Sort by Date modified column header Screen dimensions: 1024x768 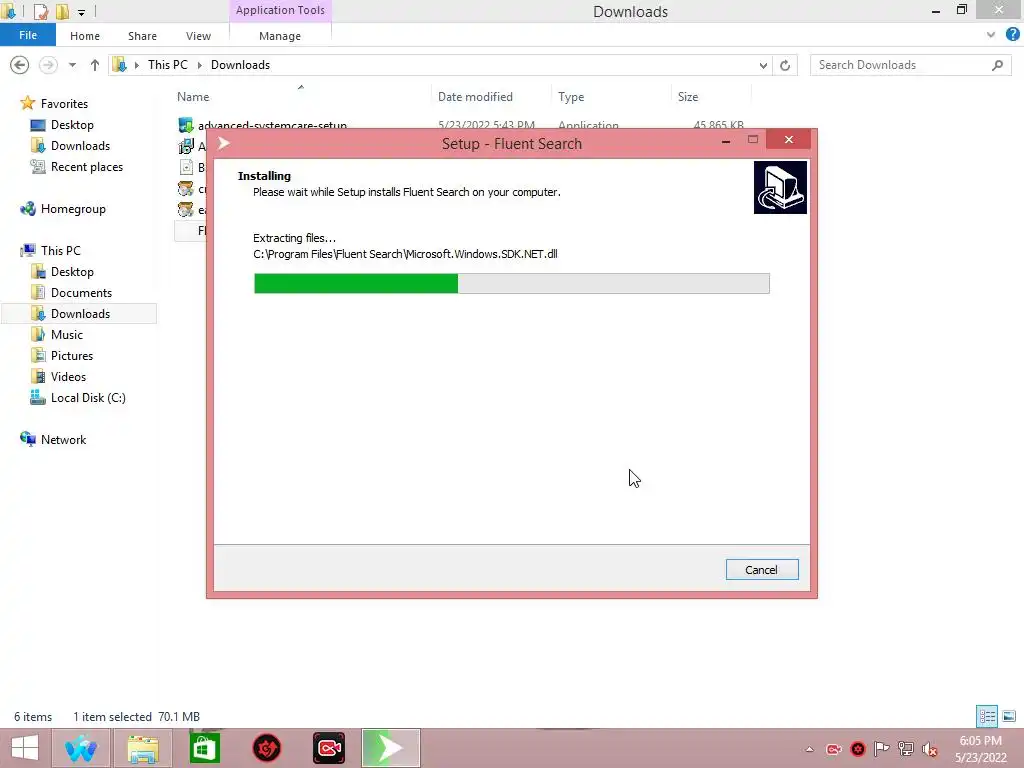pos(475,97)
